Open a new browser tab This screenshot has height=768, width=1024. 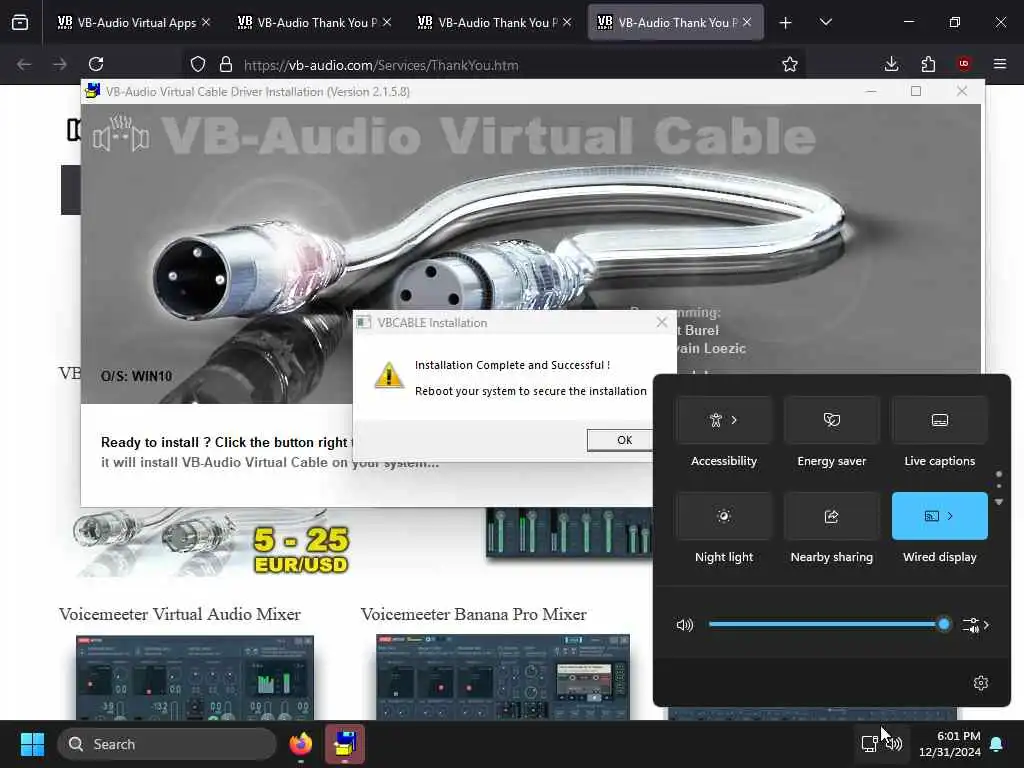[786, 23]
